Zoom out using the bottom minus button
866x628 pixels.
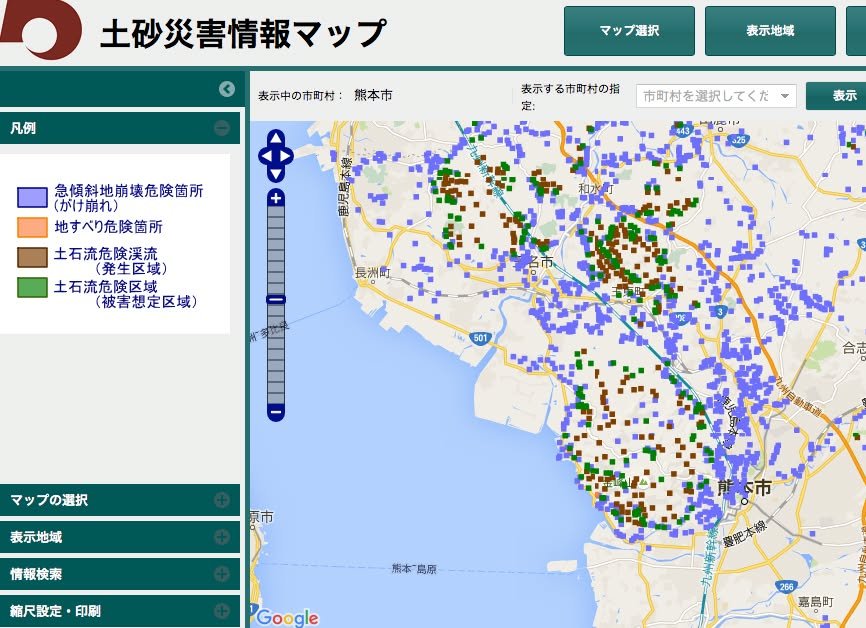(276, 411)
